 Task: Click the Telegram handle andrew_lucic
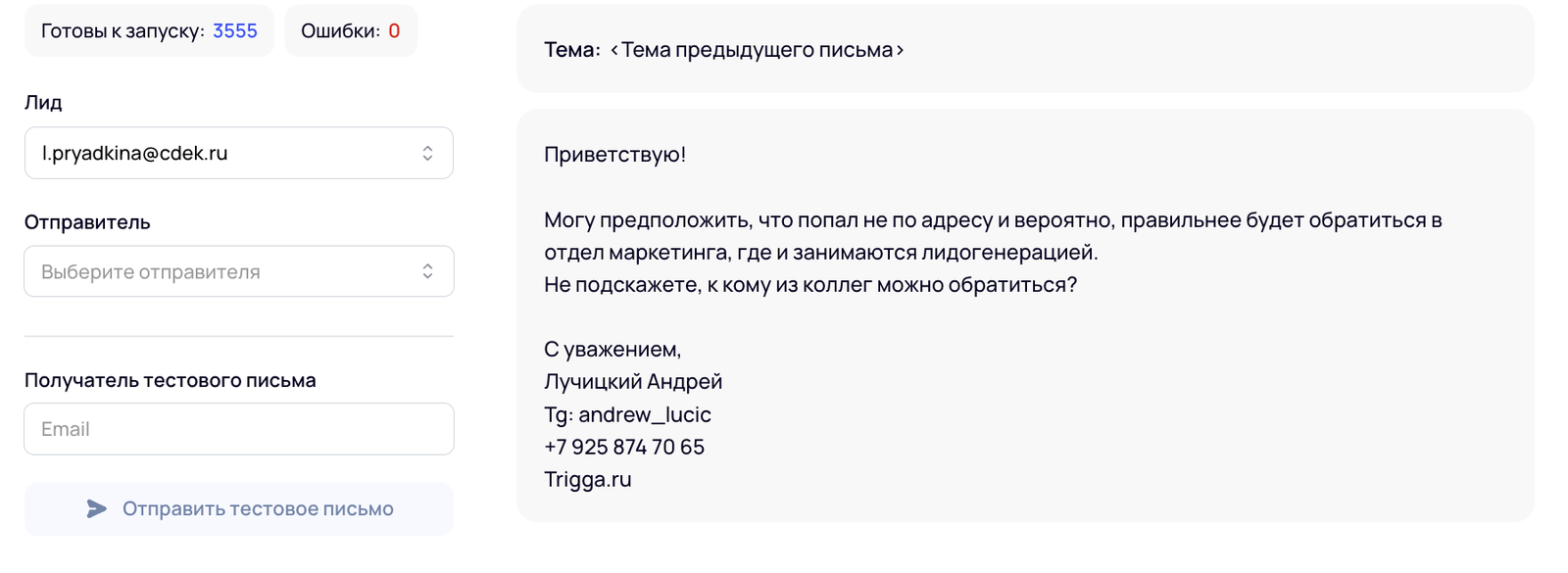pyautogui.click(x=644, y=414)
